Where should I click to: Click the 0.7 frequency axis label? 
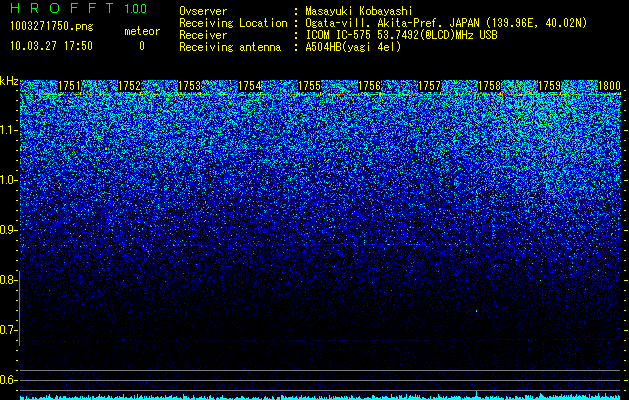(x=8, y=330)
